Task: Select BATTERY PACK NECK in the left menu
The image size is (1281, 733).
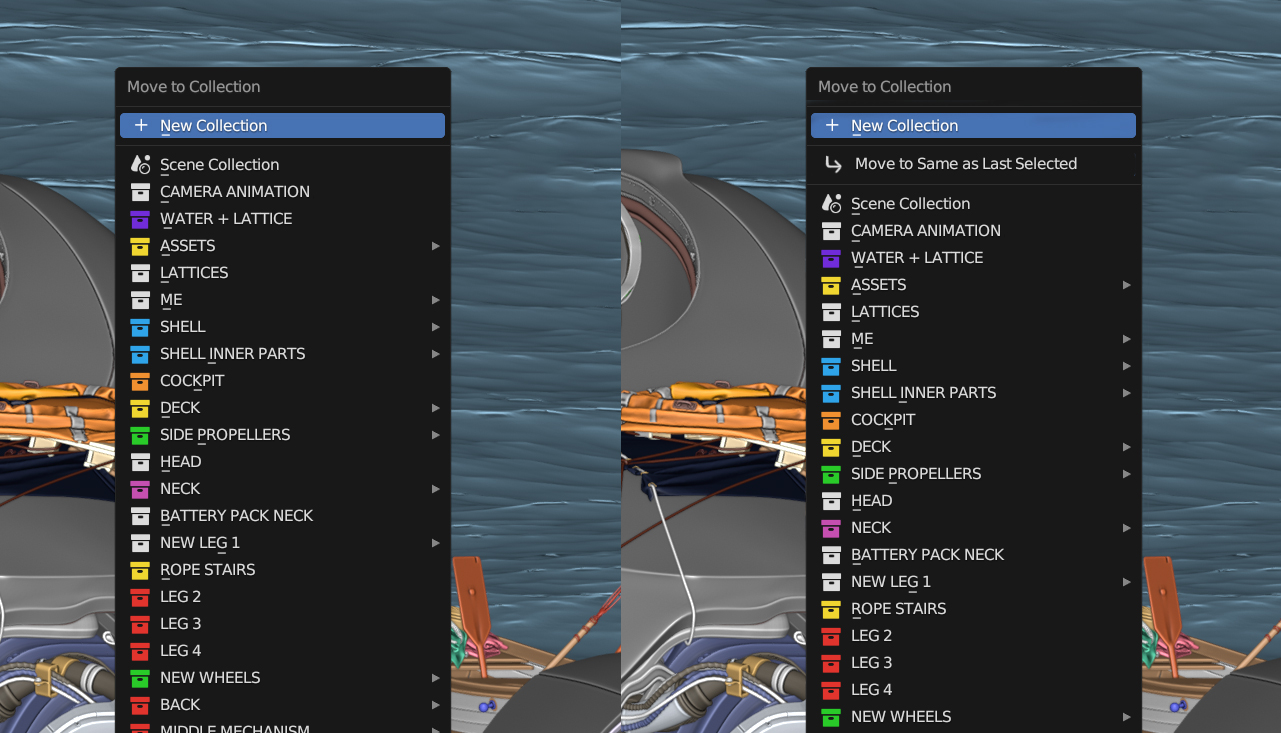Action: tap(282, 516)
